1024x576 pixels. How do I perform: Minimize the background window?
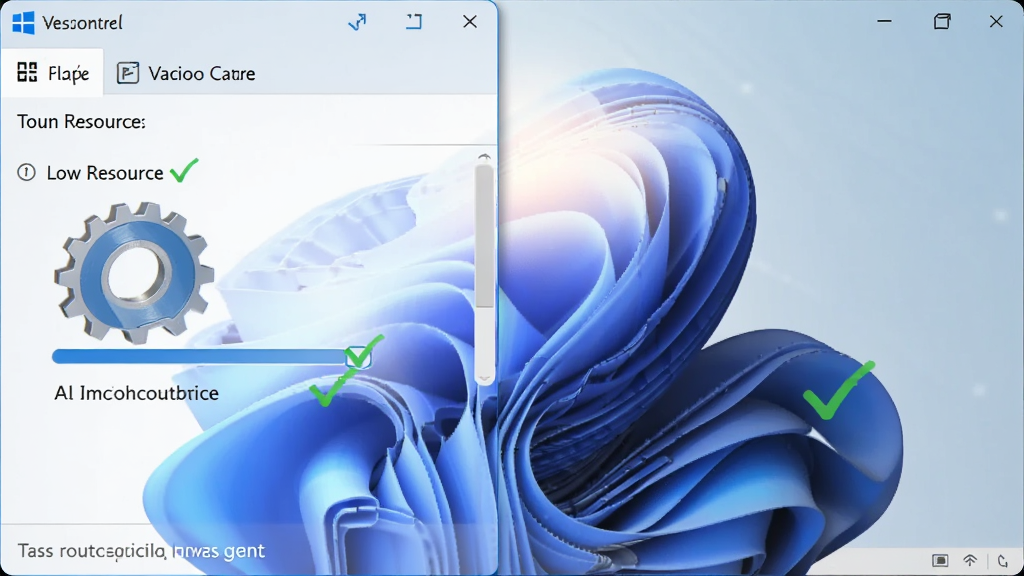tap(884, 22)
